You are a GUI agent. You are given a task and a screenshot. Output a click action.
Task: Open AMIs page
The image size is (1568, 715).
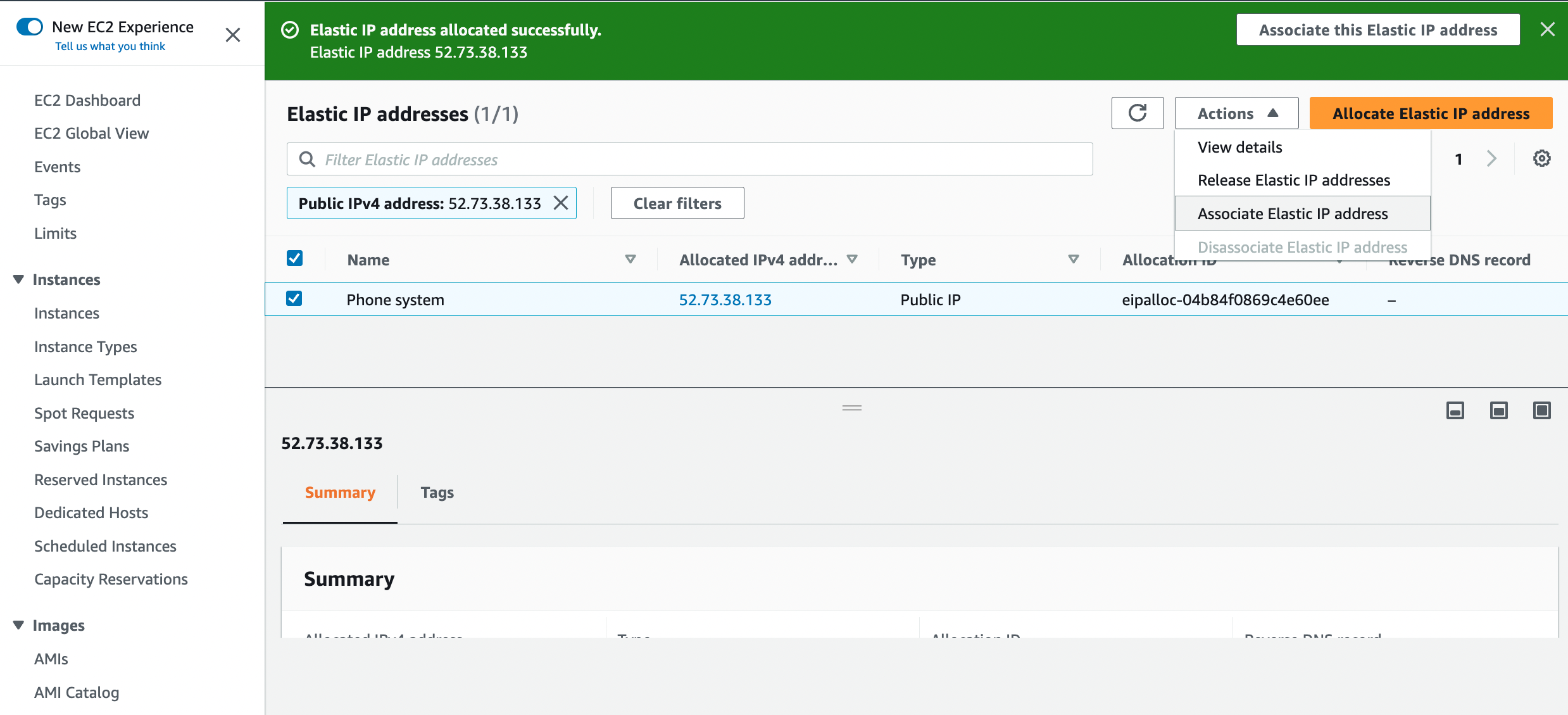pos(51,659)
